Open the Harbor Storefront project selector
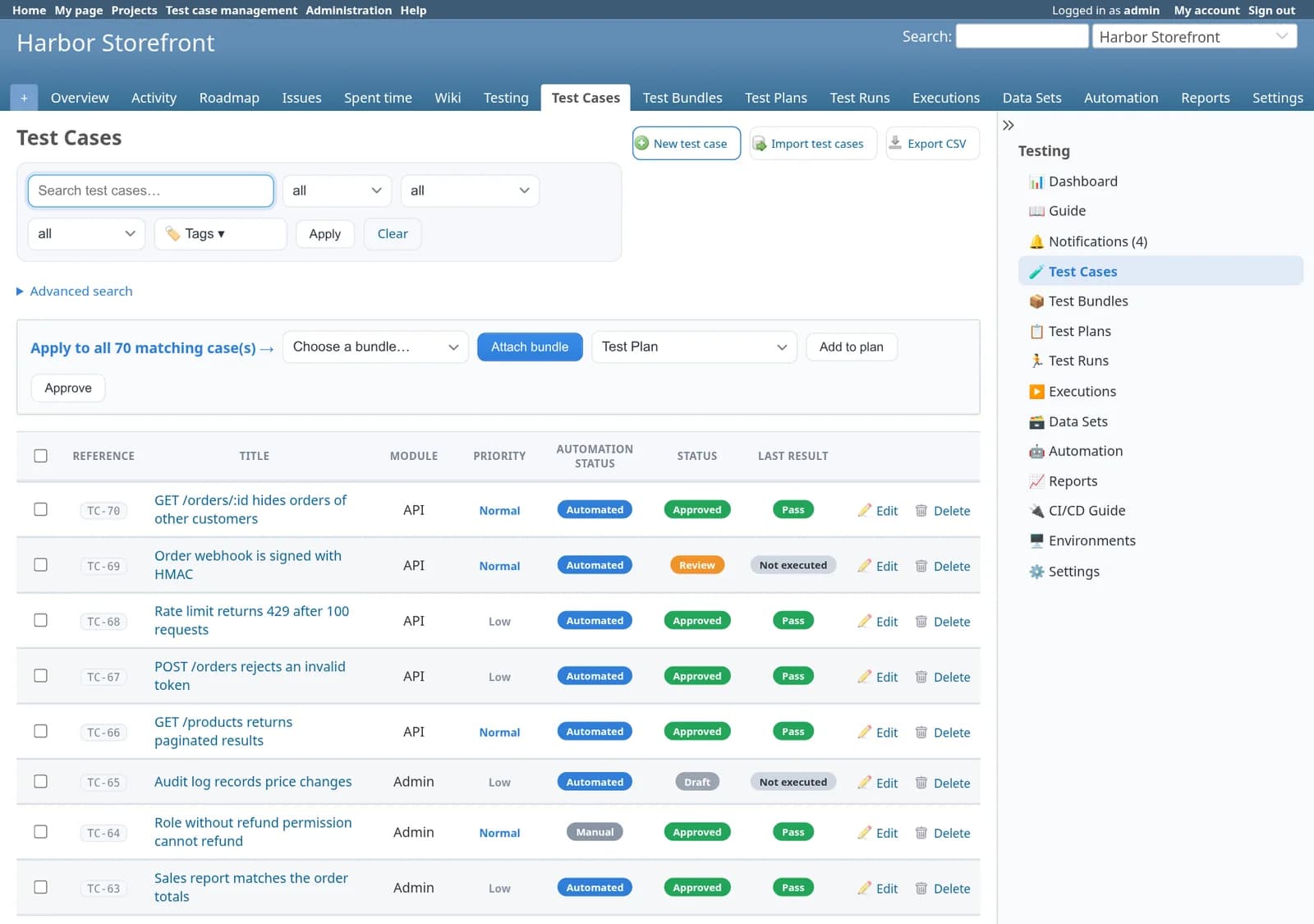 click(1194, 37)
